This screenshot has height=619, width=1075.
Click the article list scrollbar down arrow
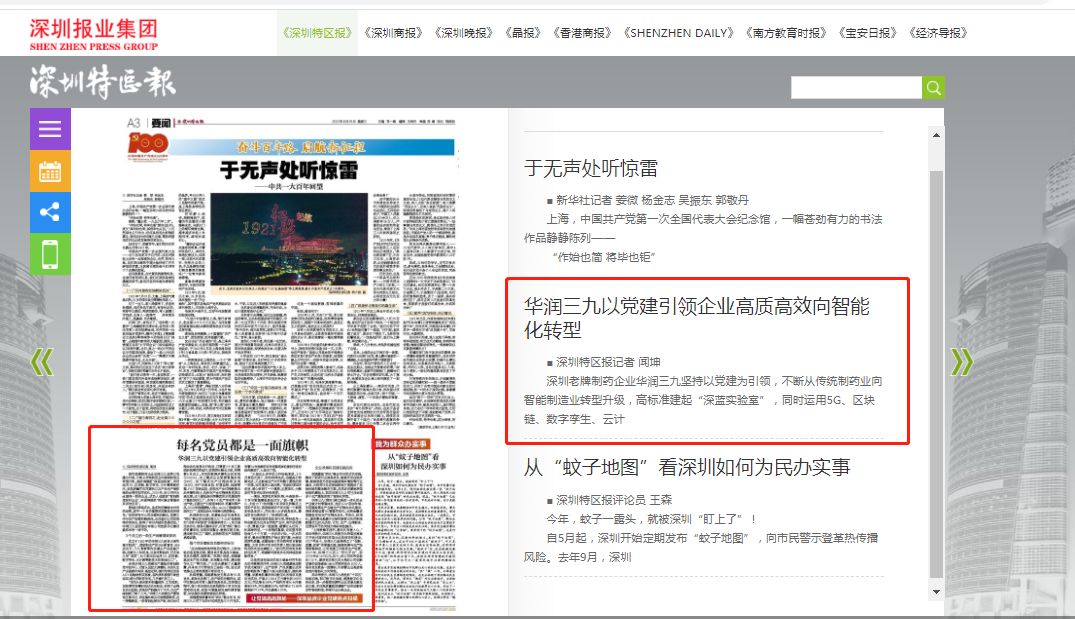coord(937,591)
